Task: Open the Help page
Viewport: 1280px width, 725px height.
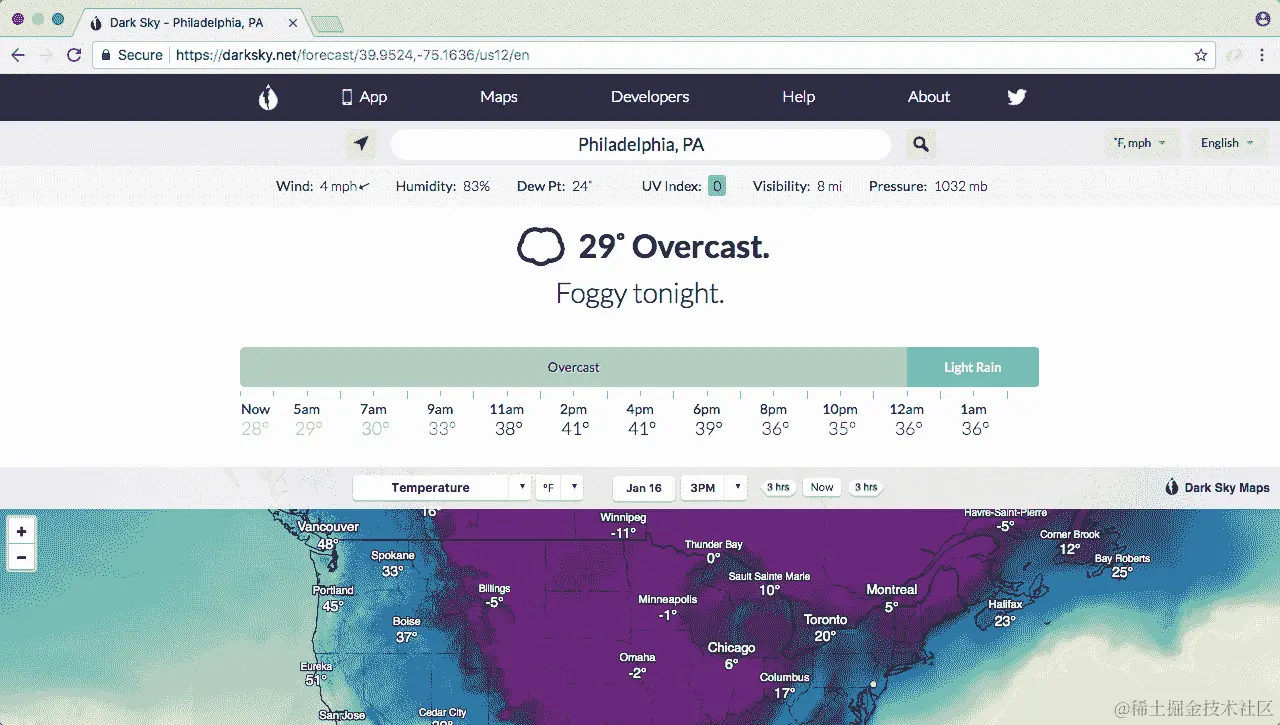Action: coord(798,97)
